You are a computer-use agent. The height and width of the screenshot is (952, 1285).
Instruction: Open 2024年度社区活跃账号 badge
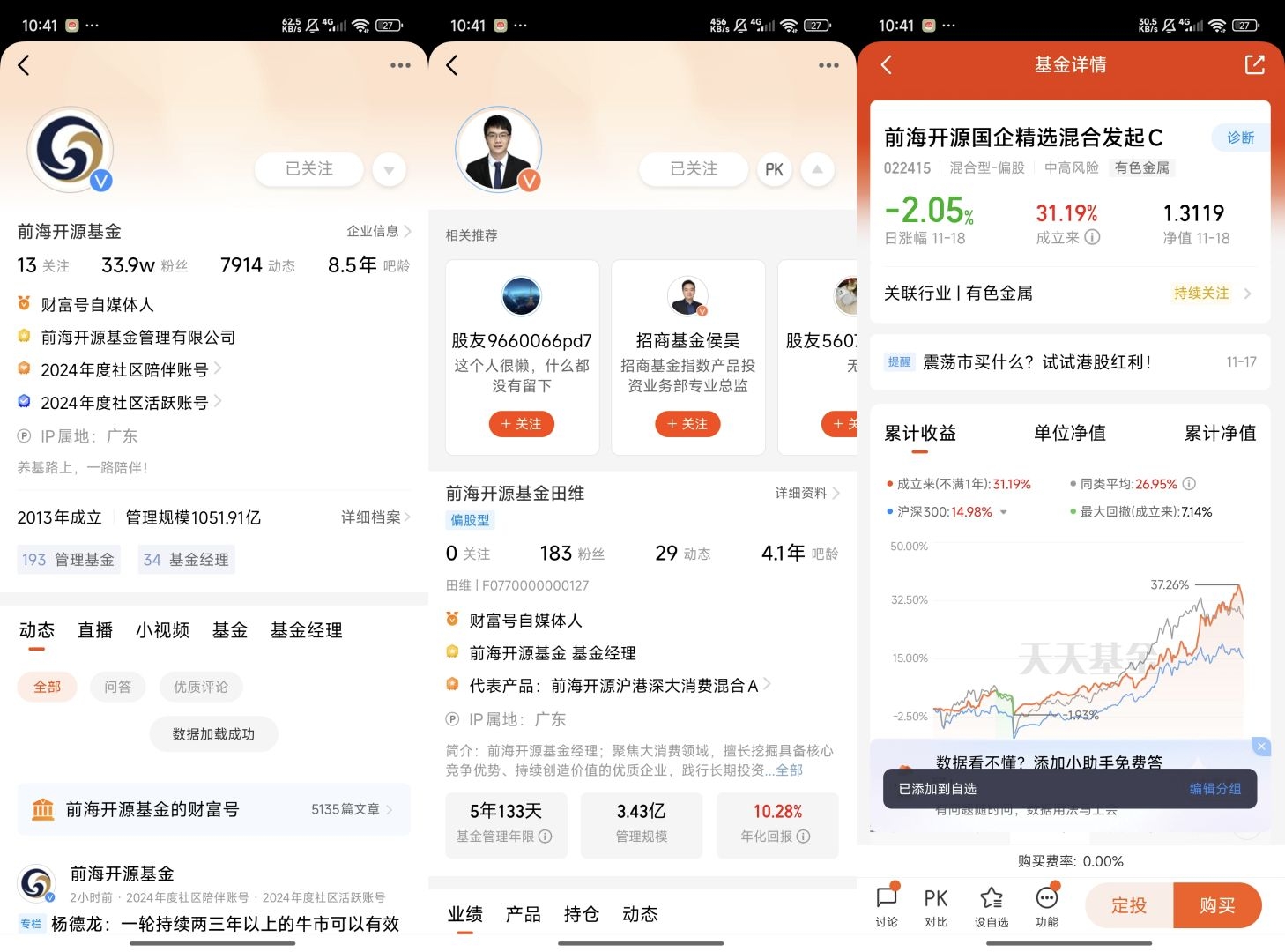(120, 402)
